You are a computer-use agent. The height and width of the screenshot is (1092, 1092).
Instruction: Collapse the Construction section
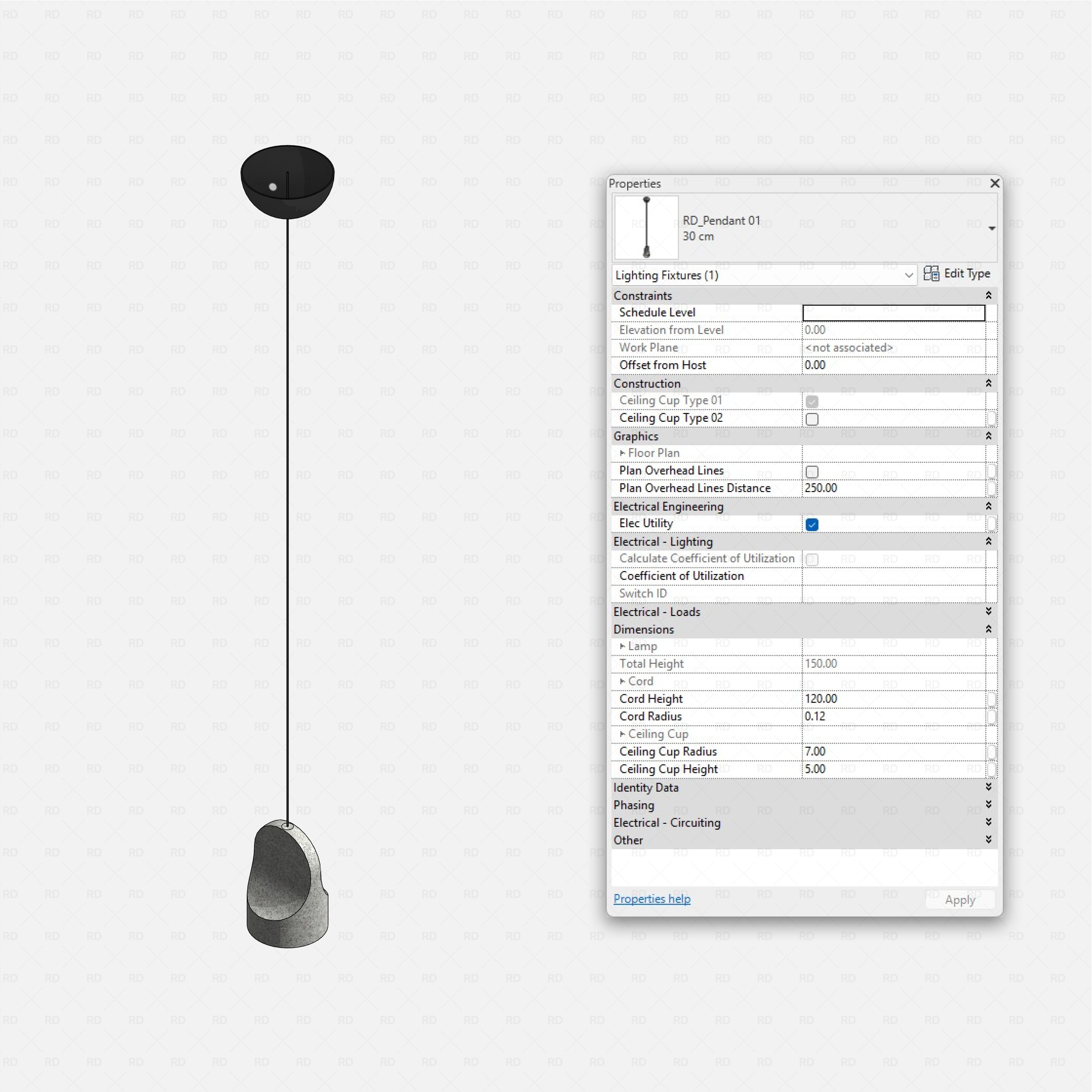(988, 383)
